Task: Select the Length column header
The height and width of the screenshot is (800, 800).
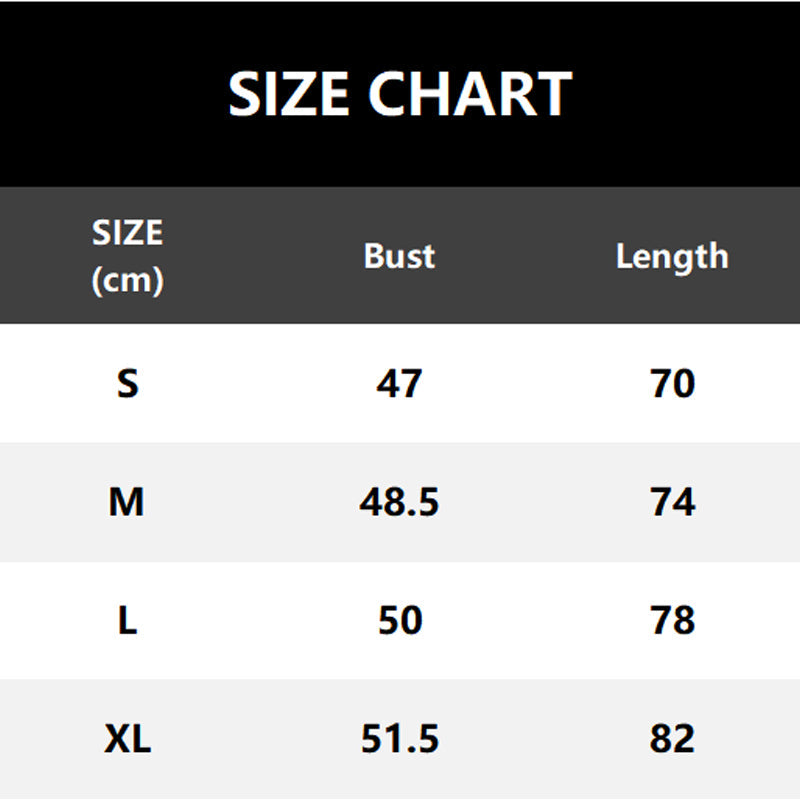Action: 672,256
